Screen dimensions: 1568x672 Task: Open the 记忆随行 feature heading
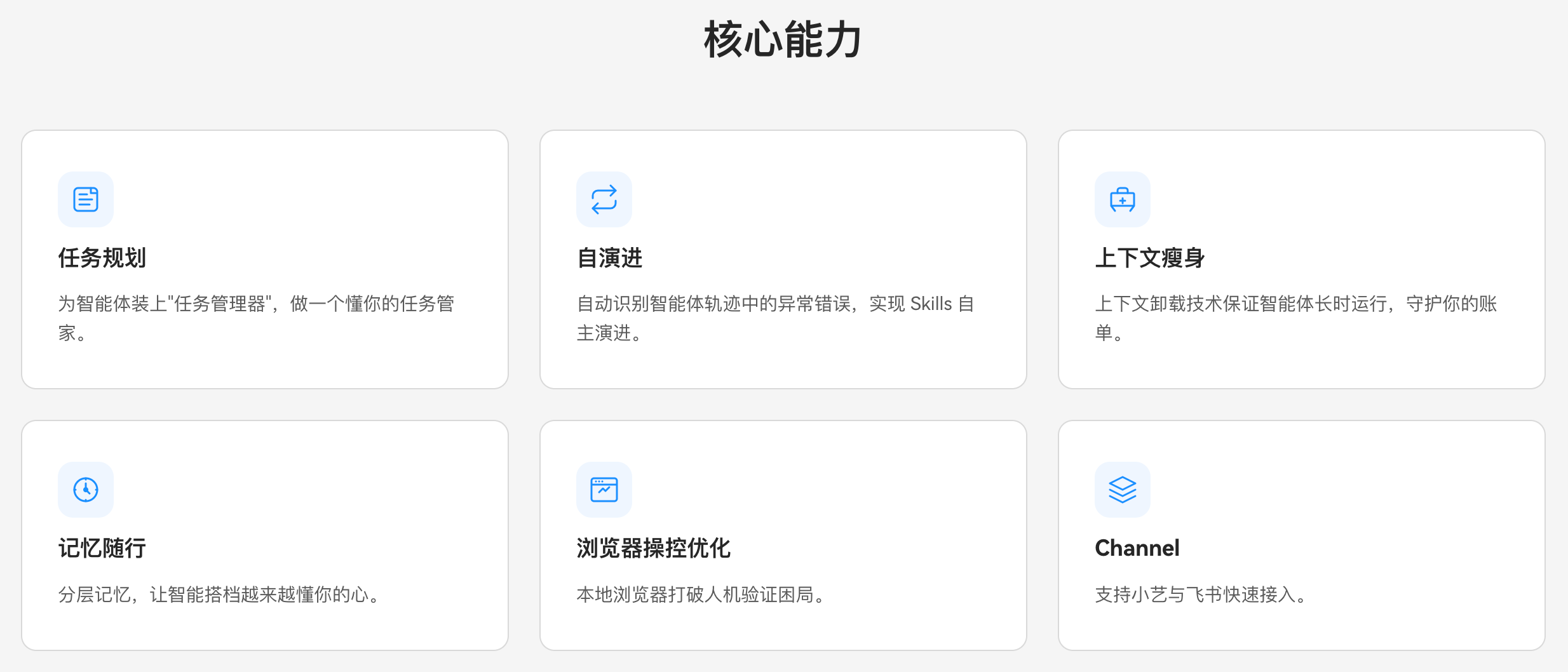click(x=102, y=548)
